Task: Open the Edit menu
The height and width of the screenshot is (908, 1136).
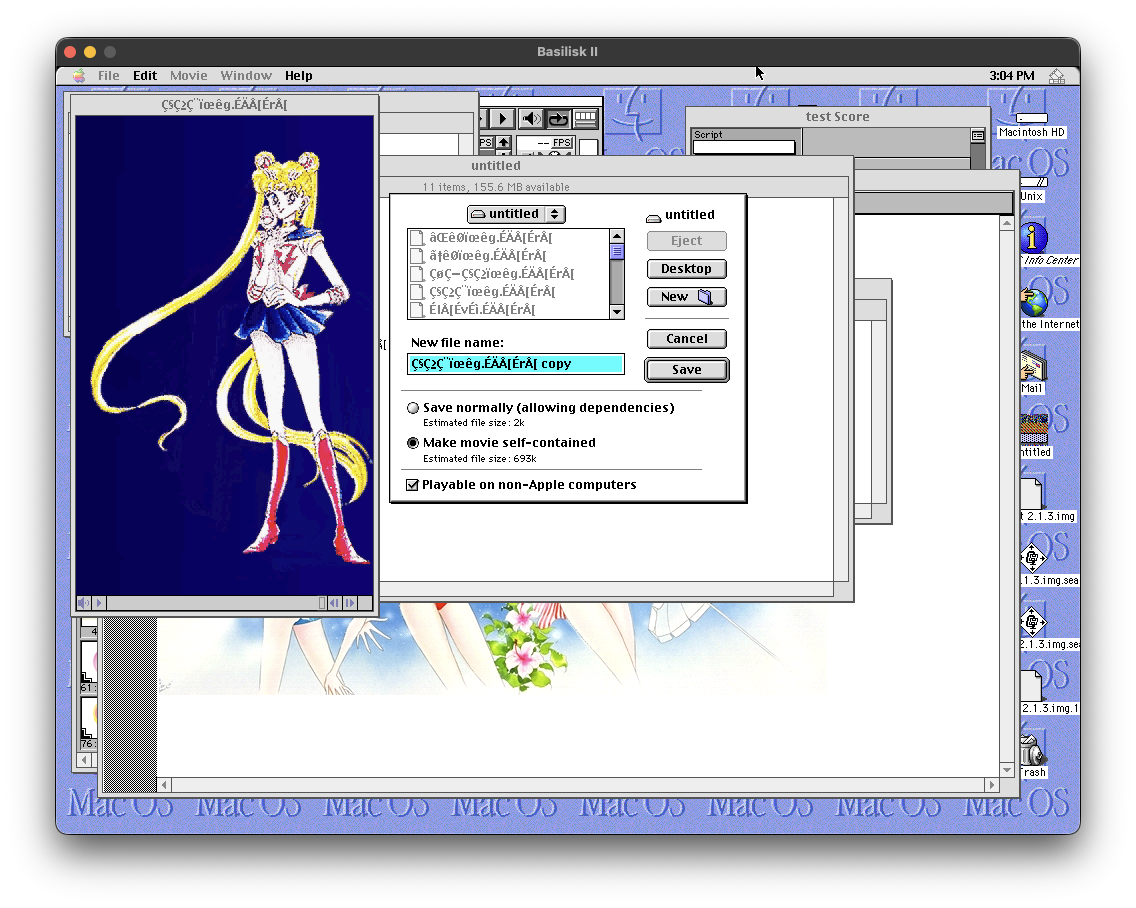Action: coord(145,76)
